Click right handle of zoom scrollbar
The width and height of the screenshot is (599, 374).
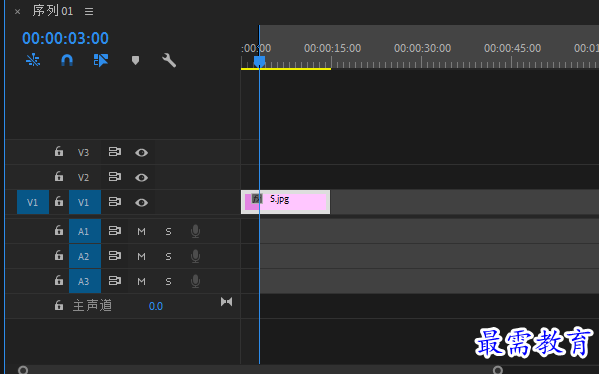click(497, 370)
